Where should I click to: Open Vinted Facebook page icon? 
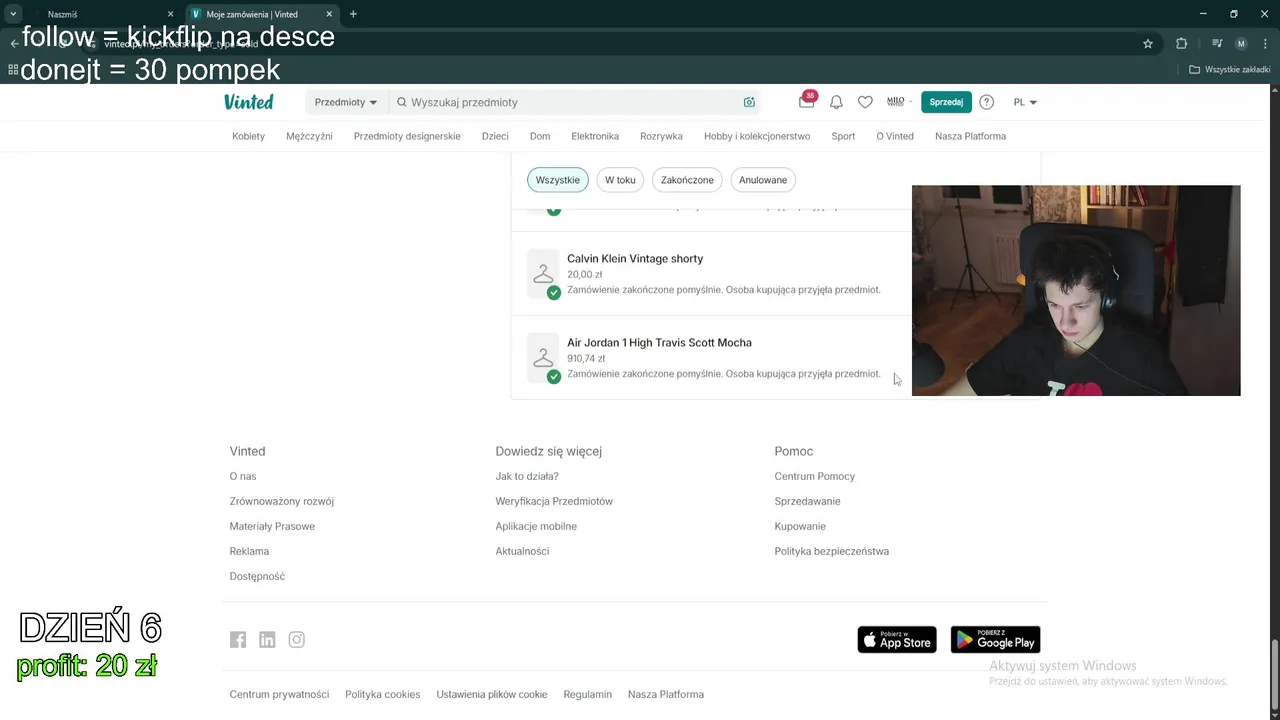238,640
